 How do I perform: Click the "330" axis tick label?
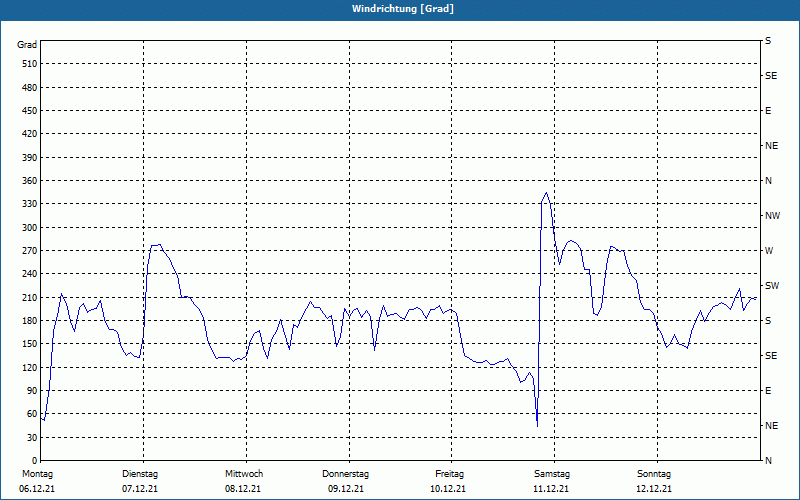point(30,204)
